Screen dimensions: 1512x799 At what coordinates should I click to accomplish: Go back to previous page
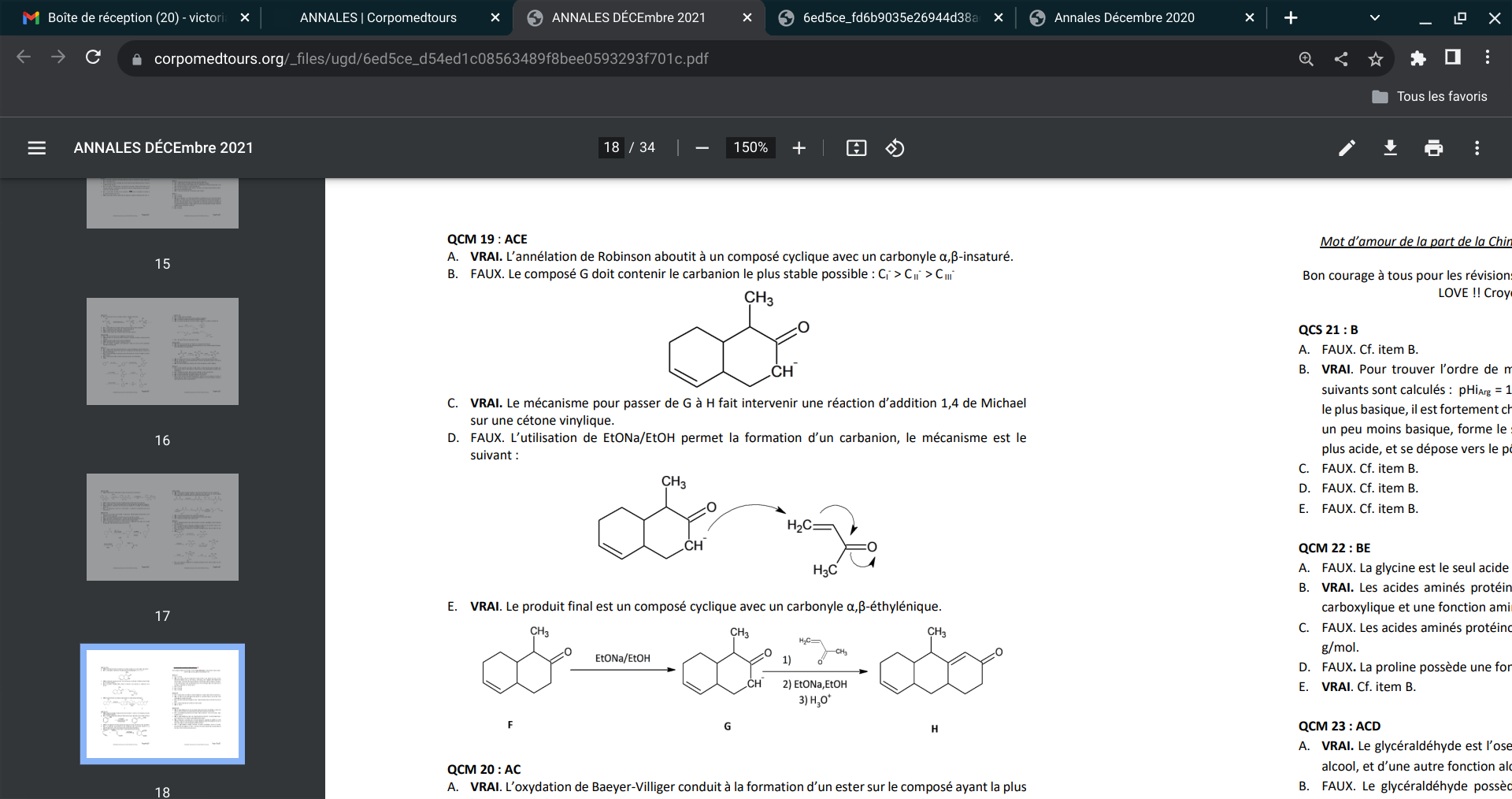pos(24,58)
